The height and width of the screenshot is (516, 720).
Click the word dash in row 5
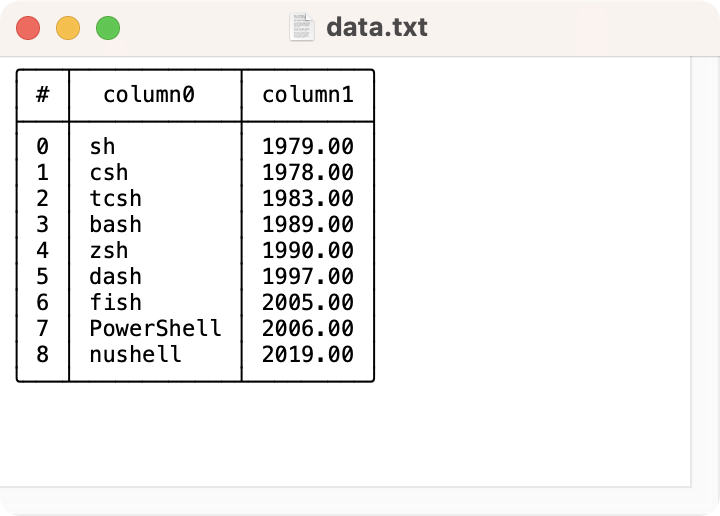115,276
